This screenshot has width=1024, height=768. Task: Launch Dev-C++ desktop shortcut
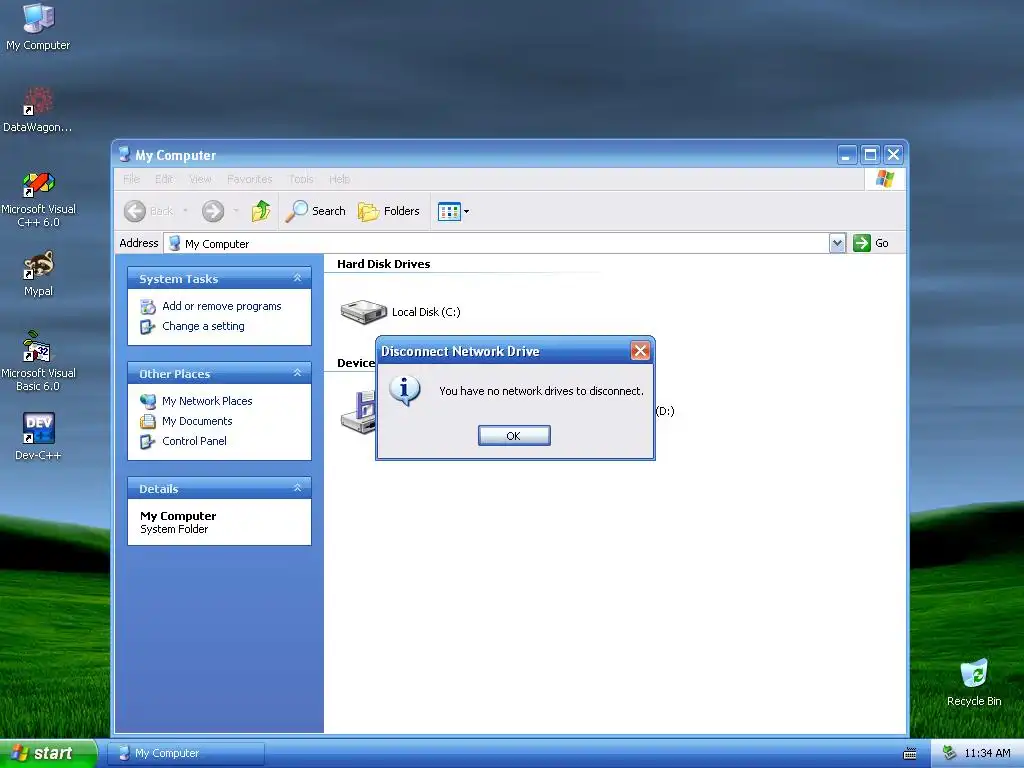[x=38, y=436]
